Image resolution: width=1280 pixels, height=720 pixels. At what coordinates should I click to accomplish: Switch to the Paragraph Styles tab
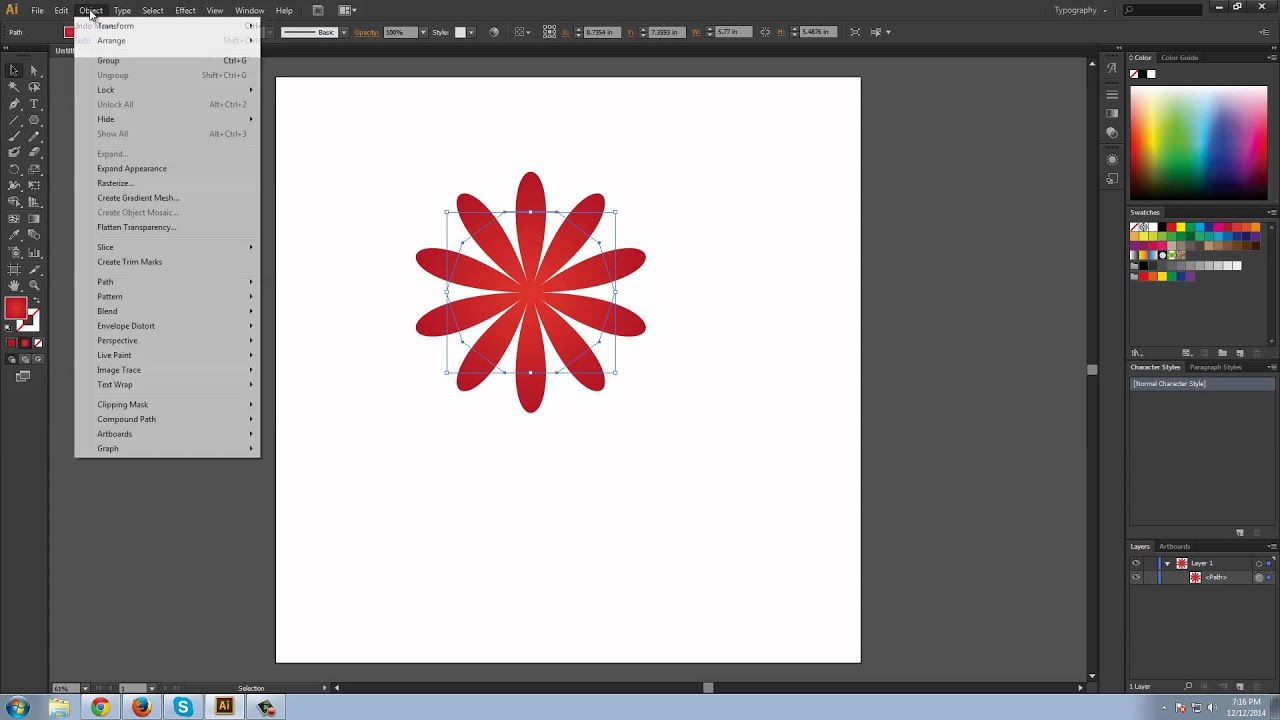[x=1215, y=367]
